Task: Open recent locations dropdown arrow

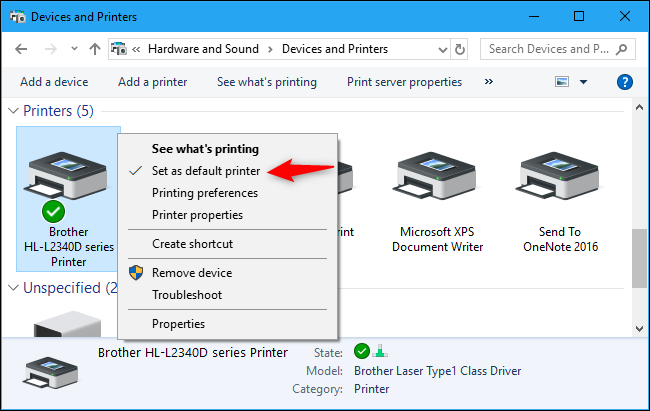Action: (x=73, y=49)
